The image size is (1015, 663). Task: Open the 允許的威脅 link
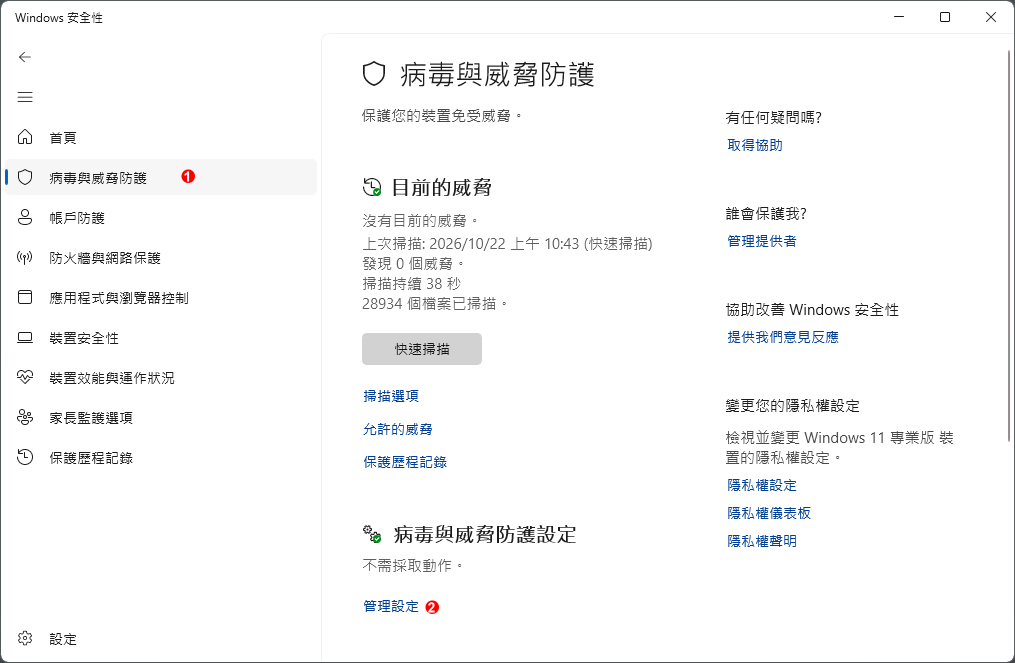tap(397, 429)
